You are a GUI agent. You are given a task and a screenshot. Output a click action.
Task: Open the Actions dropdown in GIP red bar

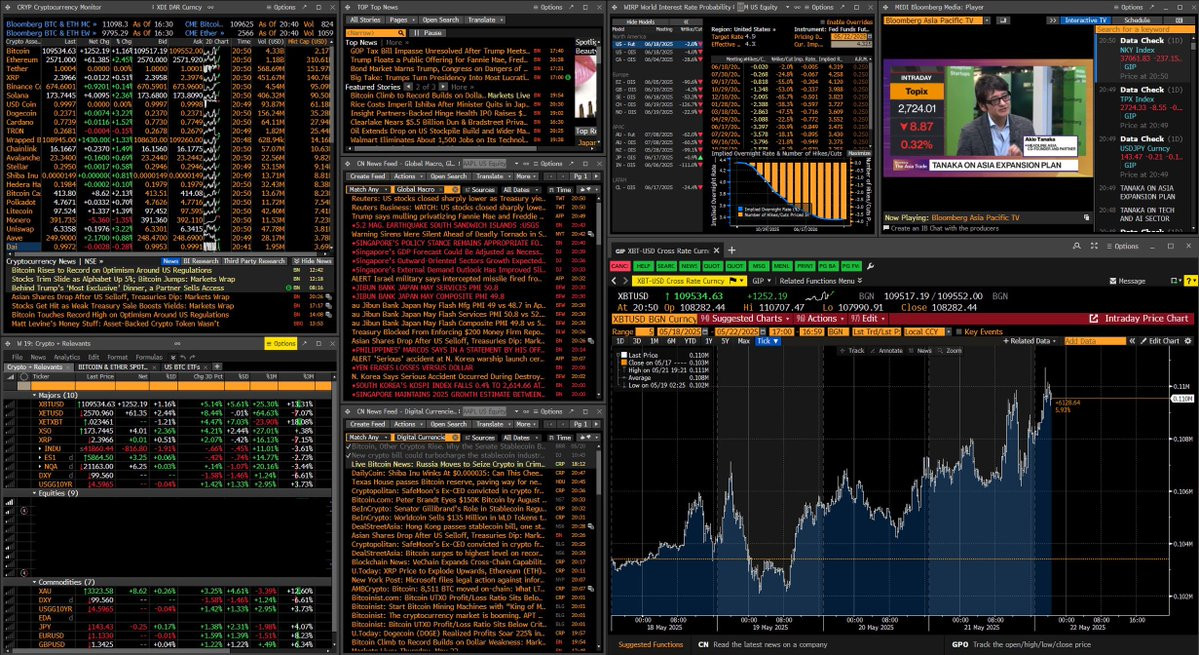[x=821, y=319]
